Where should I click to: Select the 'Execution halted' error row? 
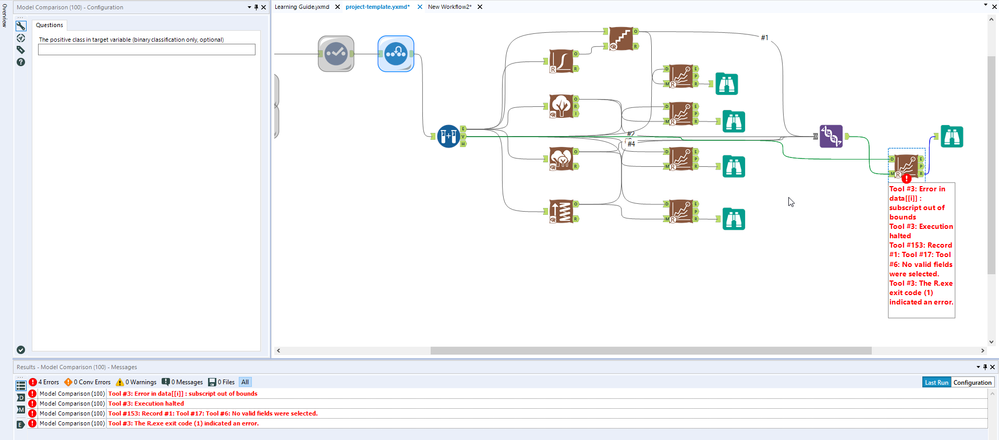pyautogui.click(x=510, y=404)
